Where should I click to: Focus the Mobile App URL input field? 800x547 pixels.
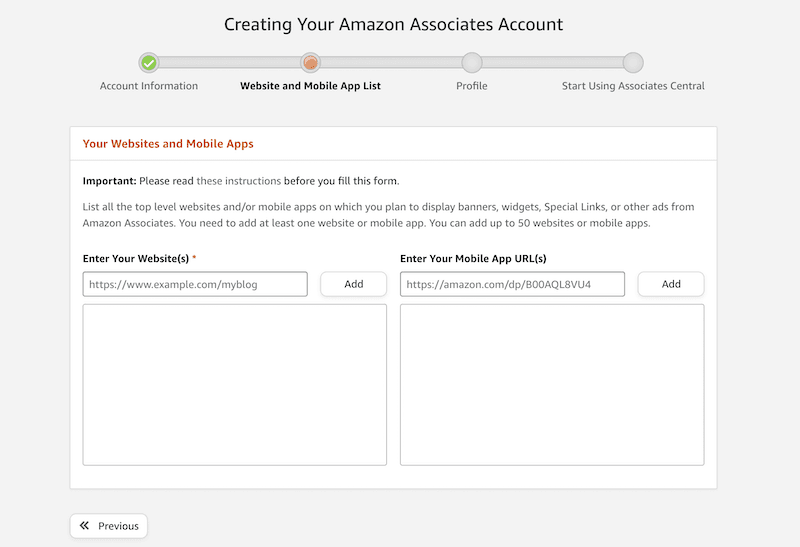pos(512,284)
